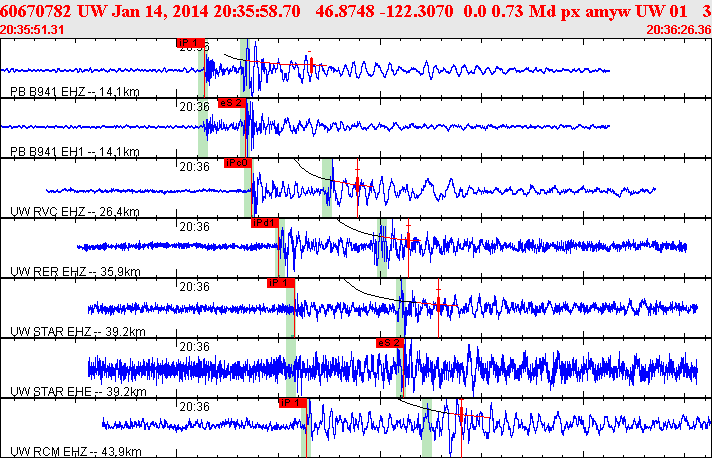Click the PB B941 EHZ -- 14.1km label

pos(74,92)
